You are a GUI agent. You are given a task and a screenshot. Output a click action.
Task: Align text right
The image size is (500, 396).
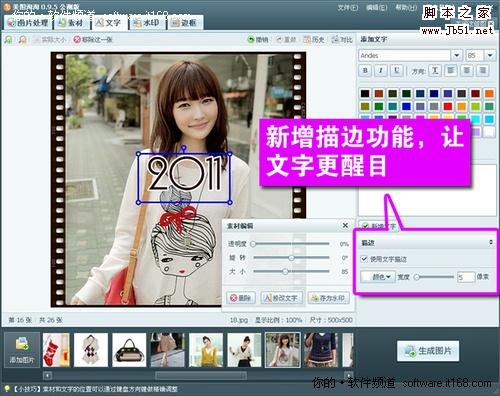(482, 70)
